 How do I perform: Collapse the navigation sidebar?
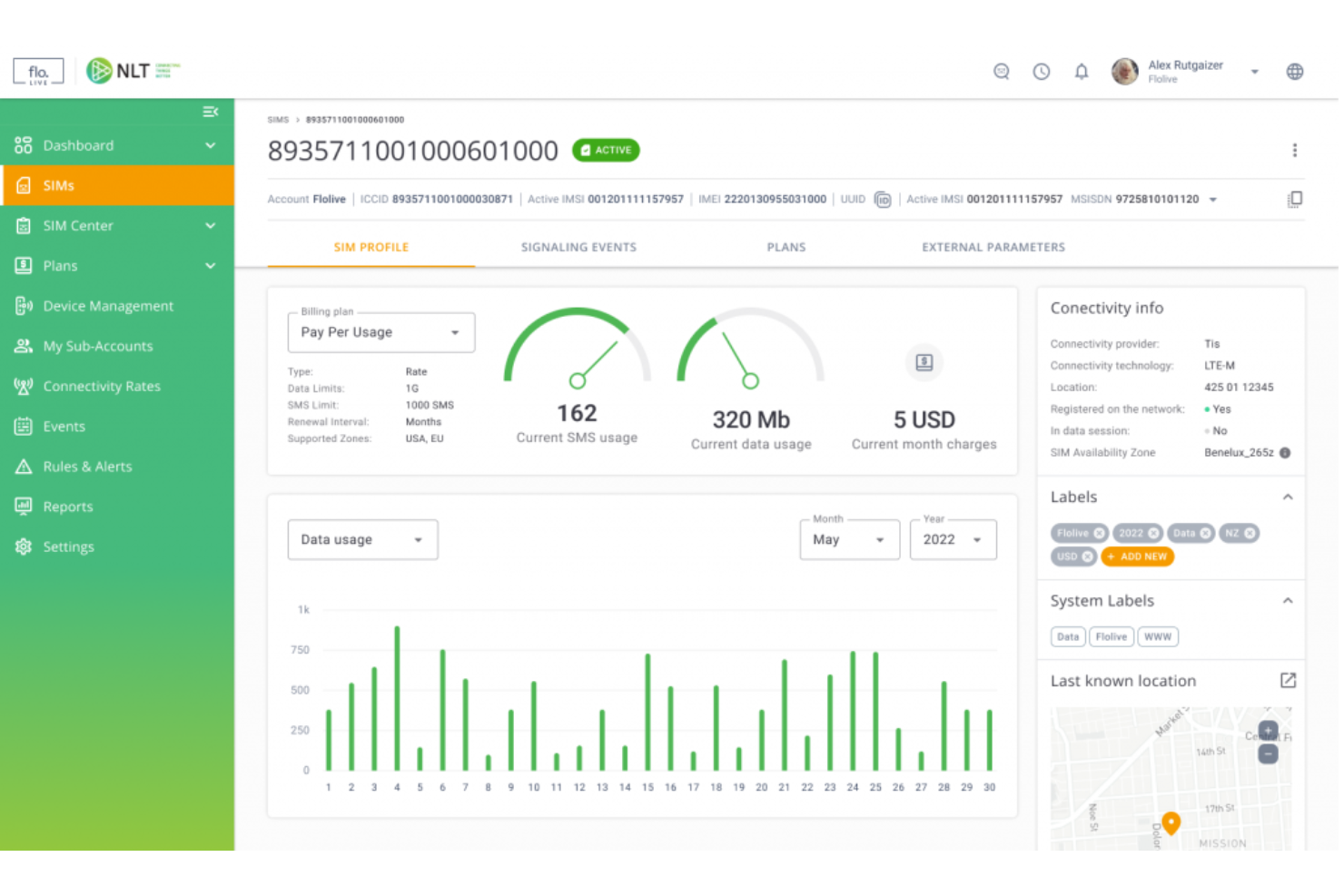pos(211,111)
